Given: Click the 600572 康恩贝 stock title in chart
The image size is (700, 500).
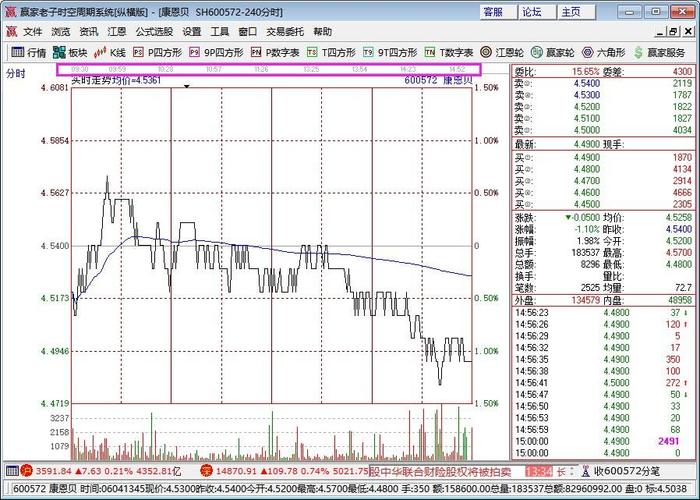Looking at the screenshot, I should (438, 80).
